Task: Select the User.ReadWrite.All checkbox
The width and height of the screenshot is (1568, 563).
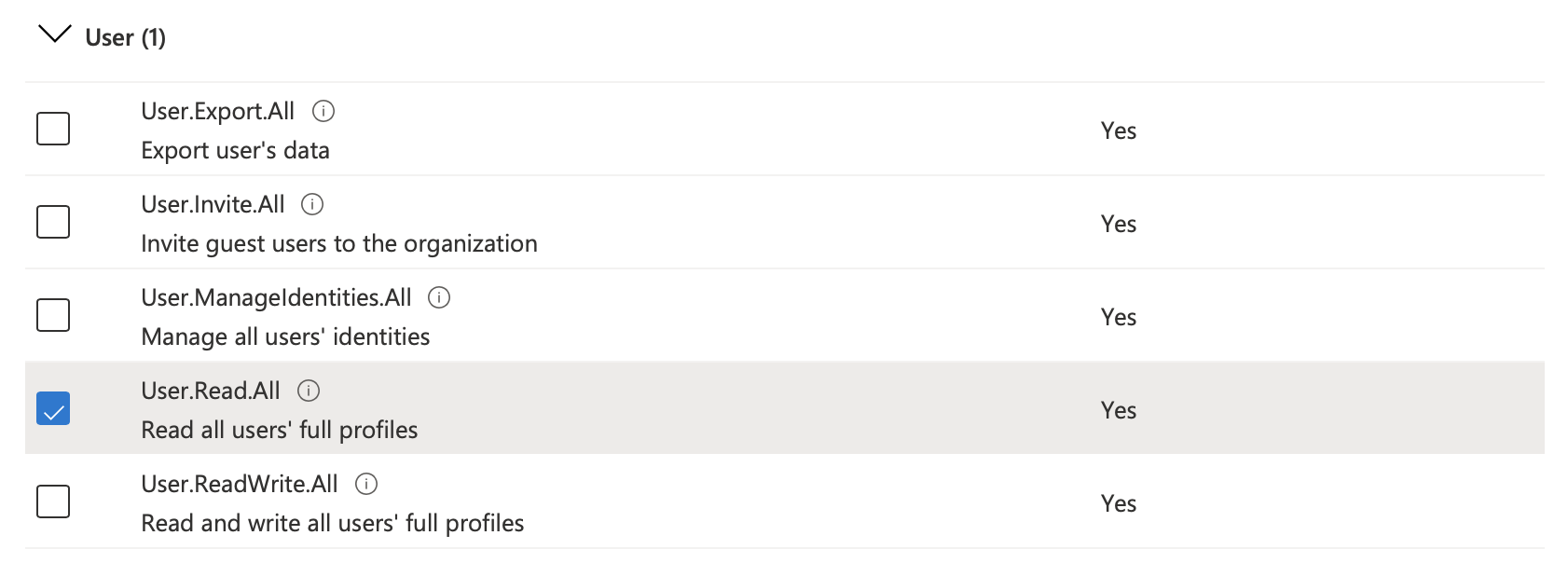Action: pos(53,501)
